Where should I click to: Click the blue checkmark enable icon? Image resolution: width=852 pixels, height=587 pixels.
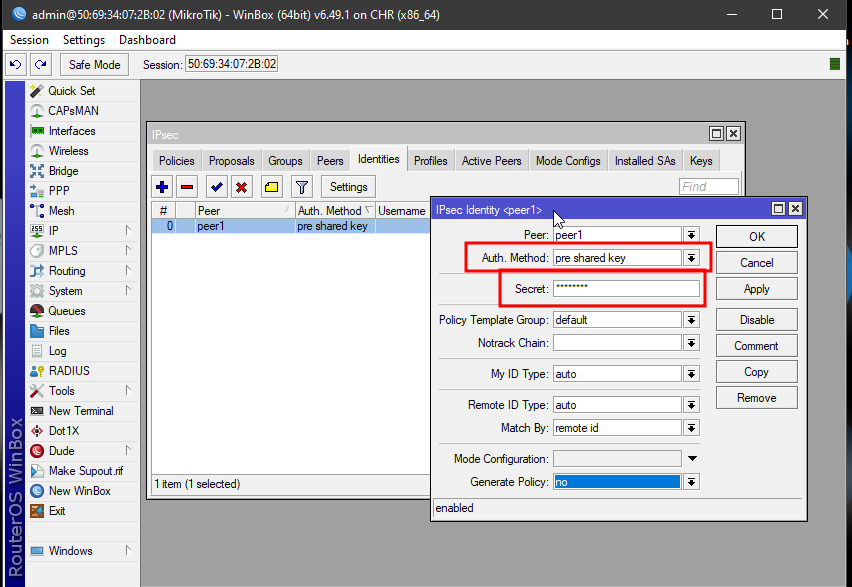pyautogui.click(x=216, y=187)
